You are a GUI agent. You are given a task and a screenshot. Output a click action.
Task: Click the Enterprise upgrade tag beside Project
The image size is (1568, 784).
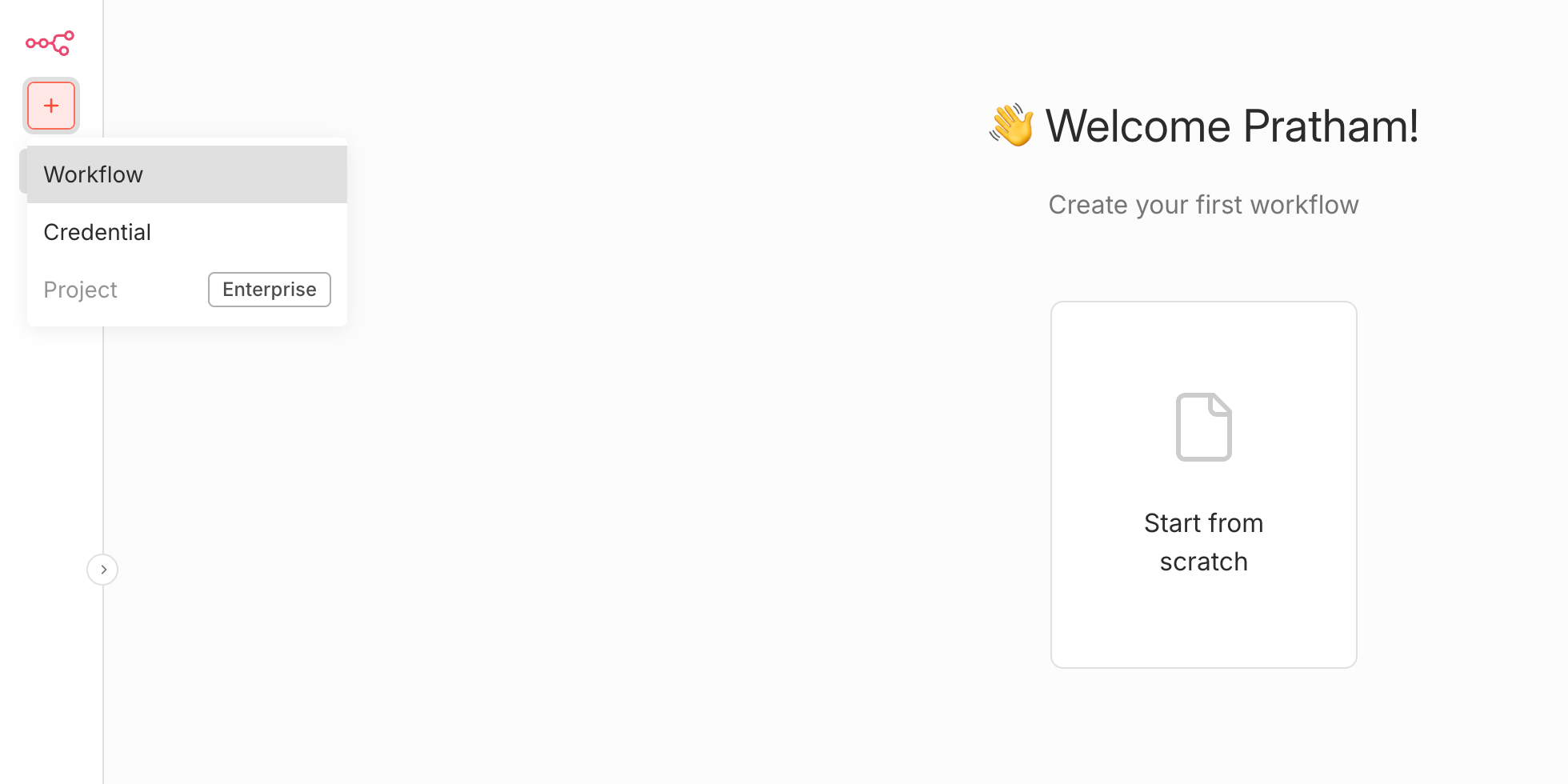pyautogui.click(x=269, y=290)
